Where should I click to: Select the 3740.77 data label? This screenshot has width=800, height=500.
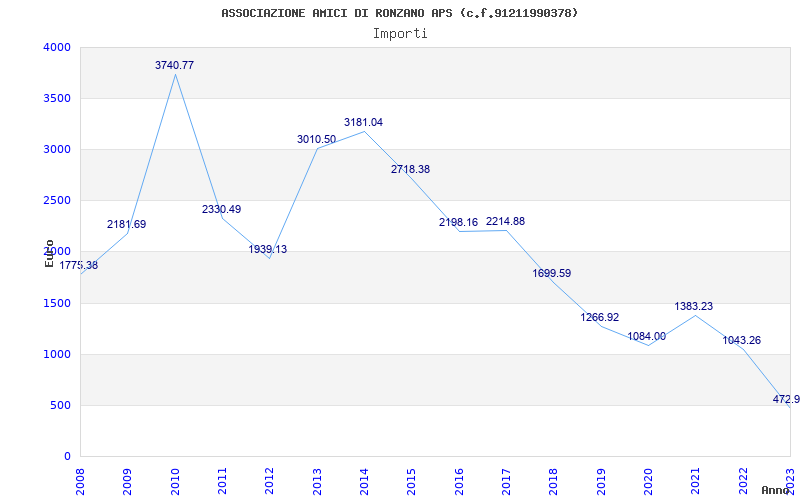174,65
